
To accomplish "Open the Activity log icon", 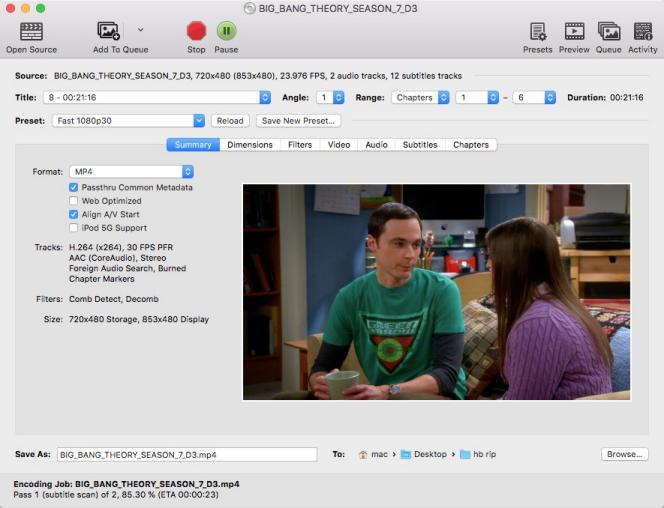I will click(x=643, y=31).
